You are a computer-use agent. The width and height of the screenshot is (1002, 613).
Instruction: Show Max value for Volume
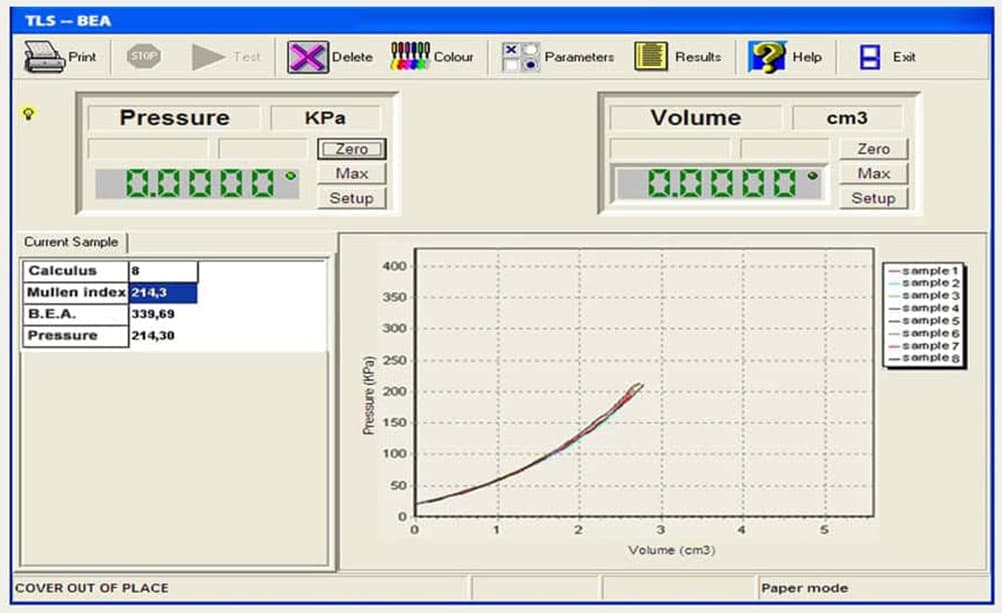tap(874, 173)
